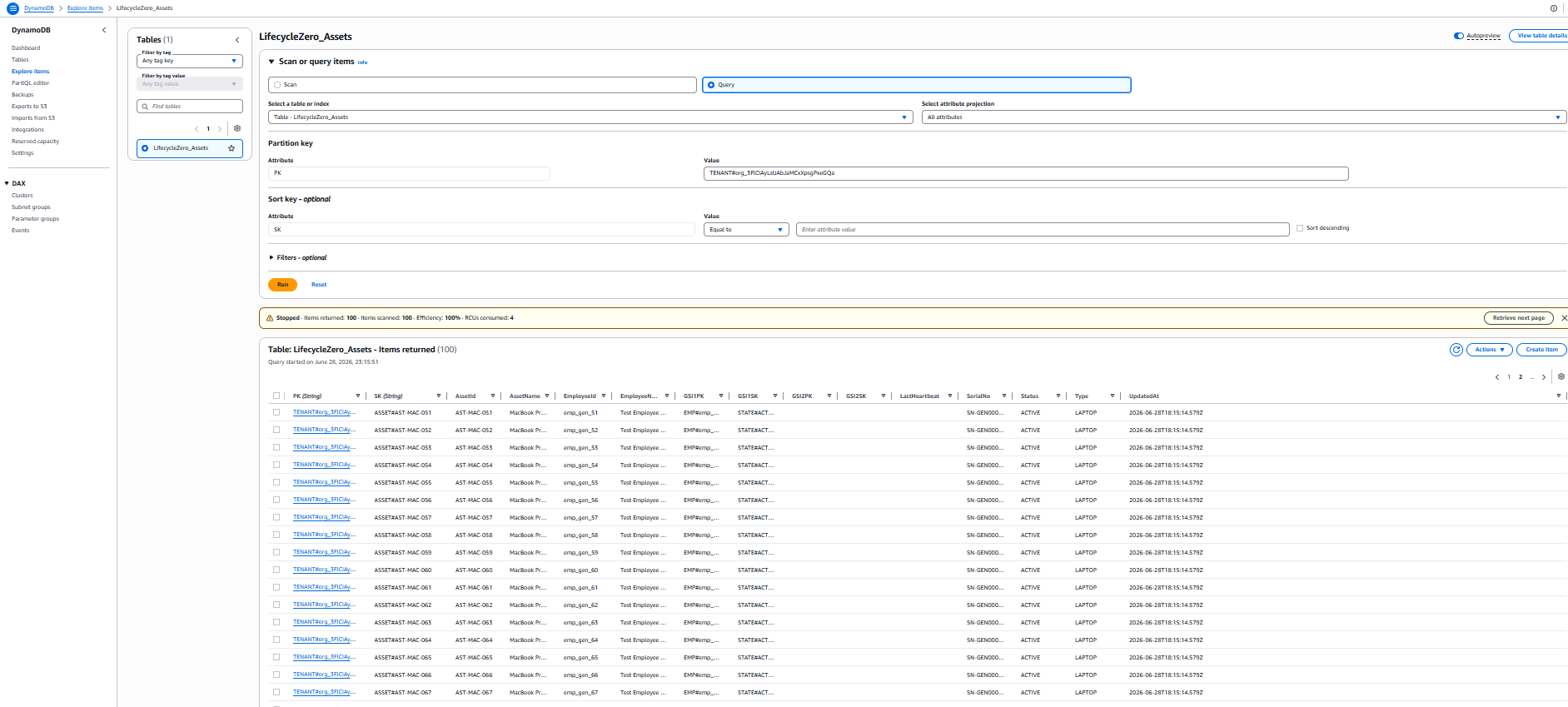Image resolution: width=1568 pixels, height=707 pixels.
Task: Sort by the Status column arrow
Action: 1058,396
